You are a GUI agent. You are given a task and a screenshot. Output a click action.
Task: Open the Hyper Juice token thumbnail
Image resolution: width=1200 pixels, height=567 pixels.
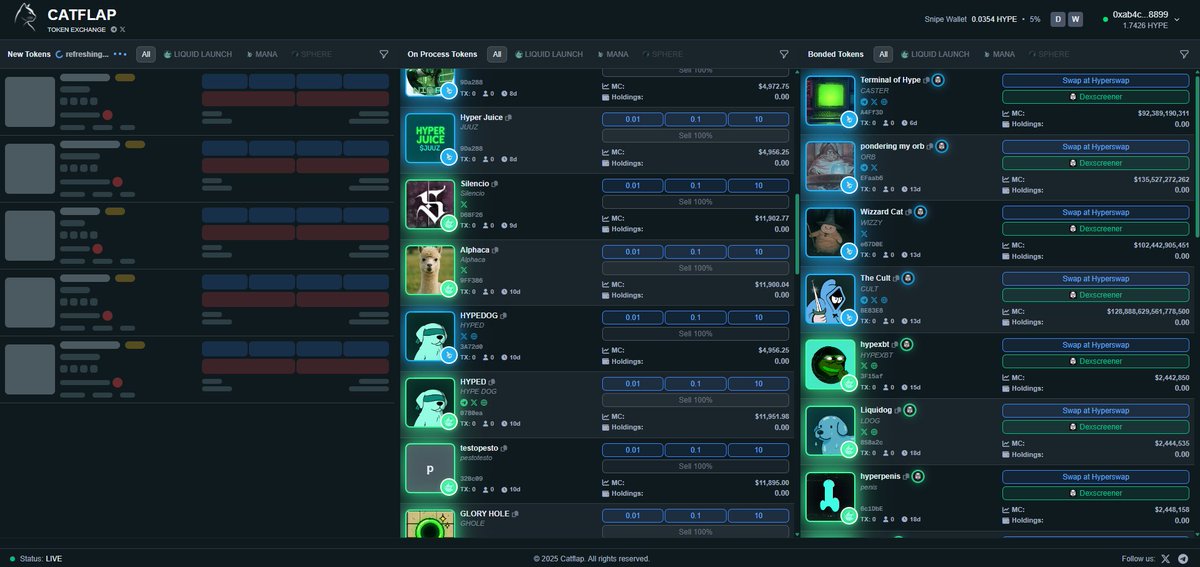(430, 138)
